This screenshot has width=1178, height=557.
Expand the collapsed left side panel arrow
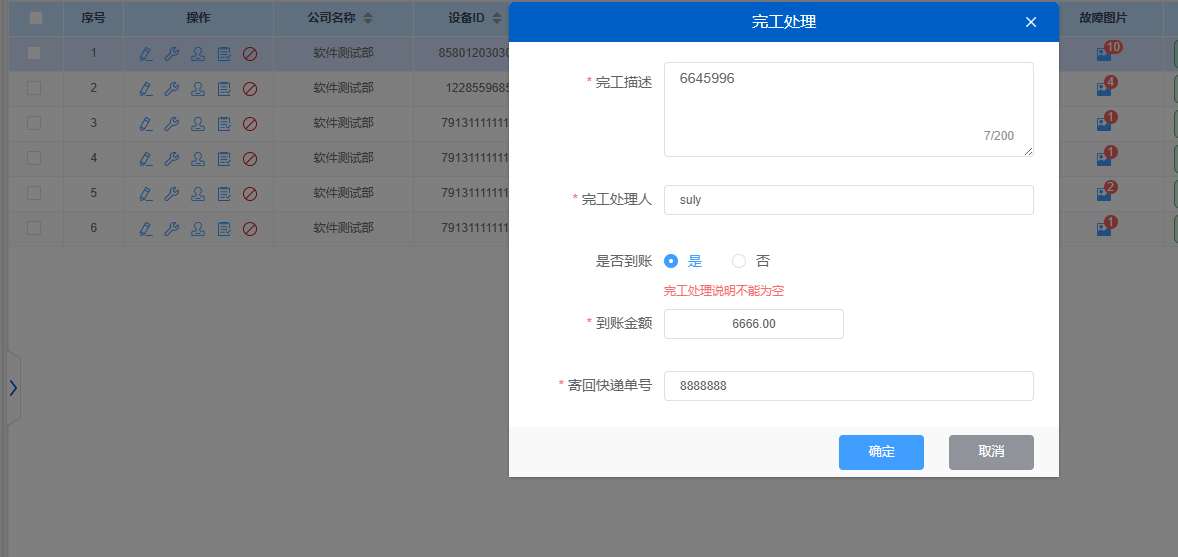(x=13, y=388)
